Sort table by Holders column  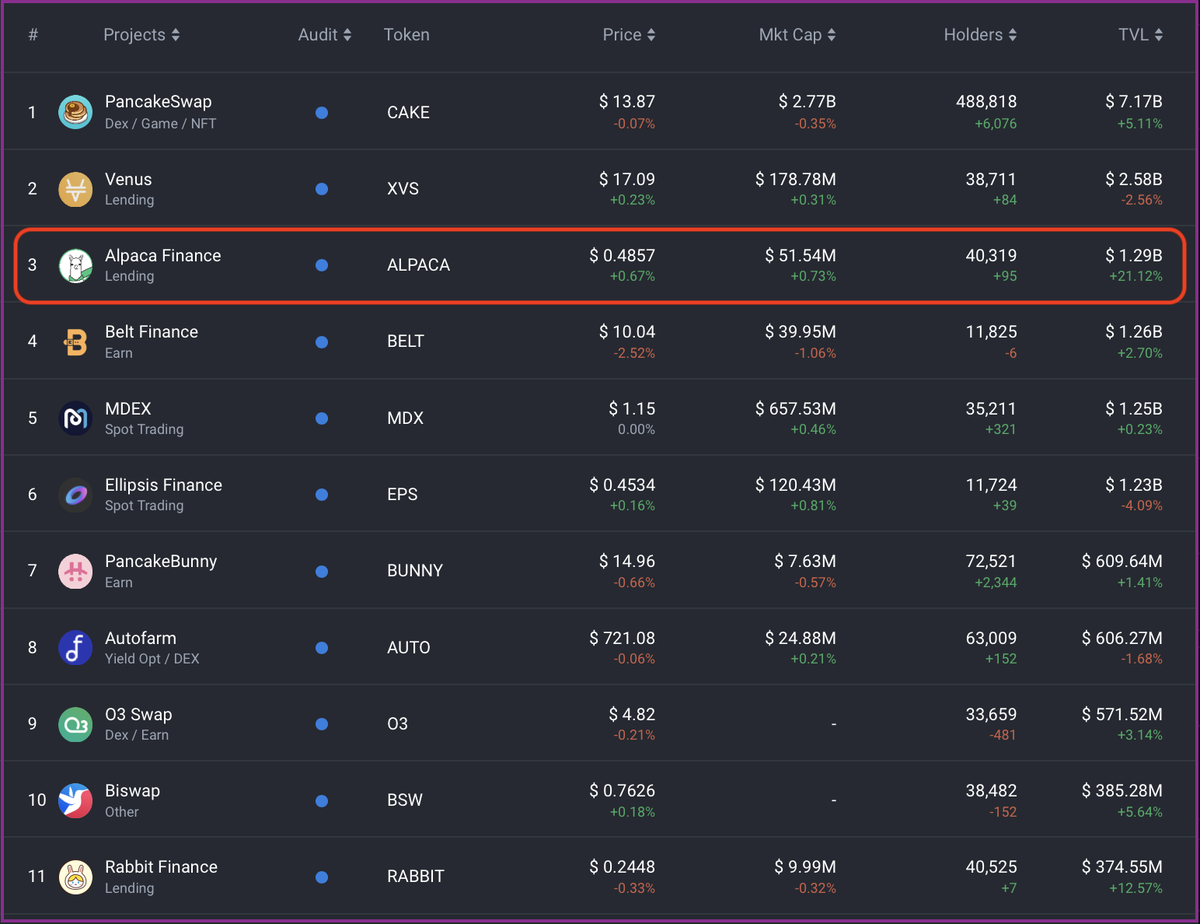point(980,35)
